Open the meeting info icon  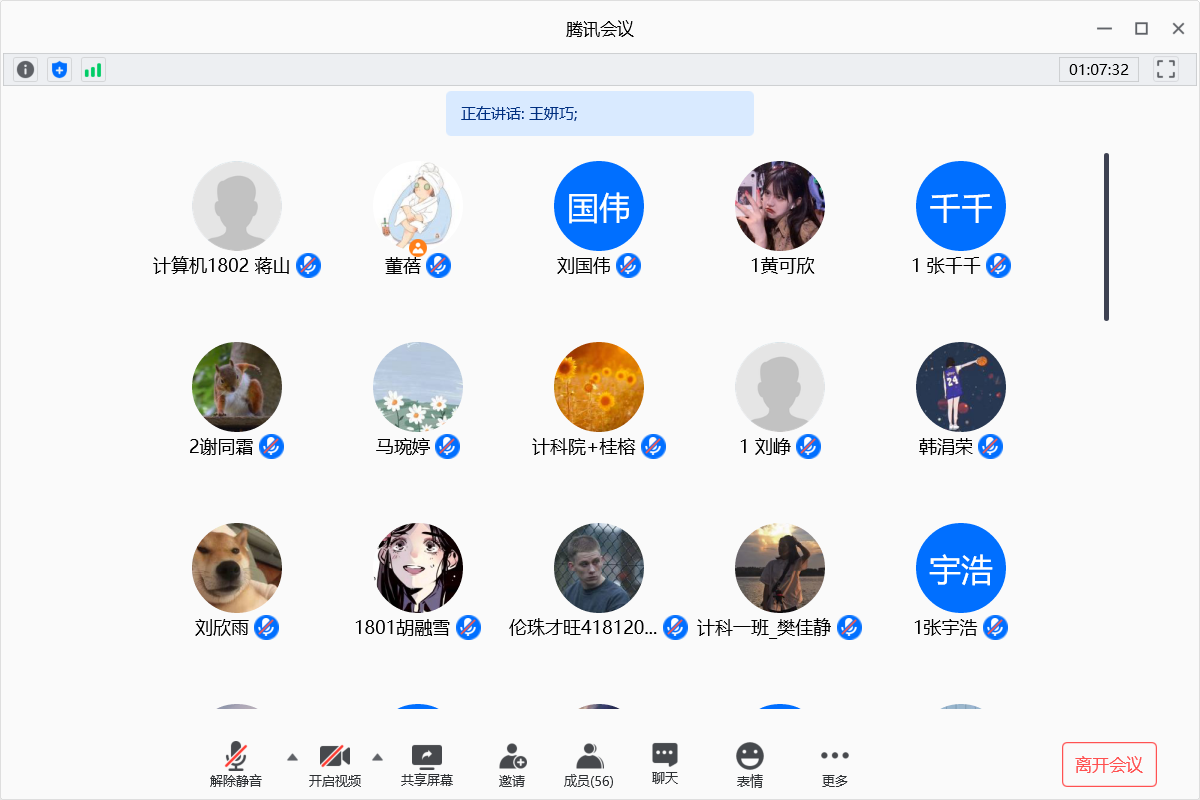25,70
